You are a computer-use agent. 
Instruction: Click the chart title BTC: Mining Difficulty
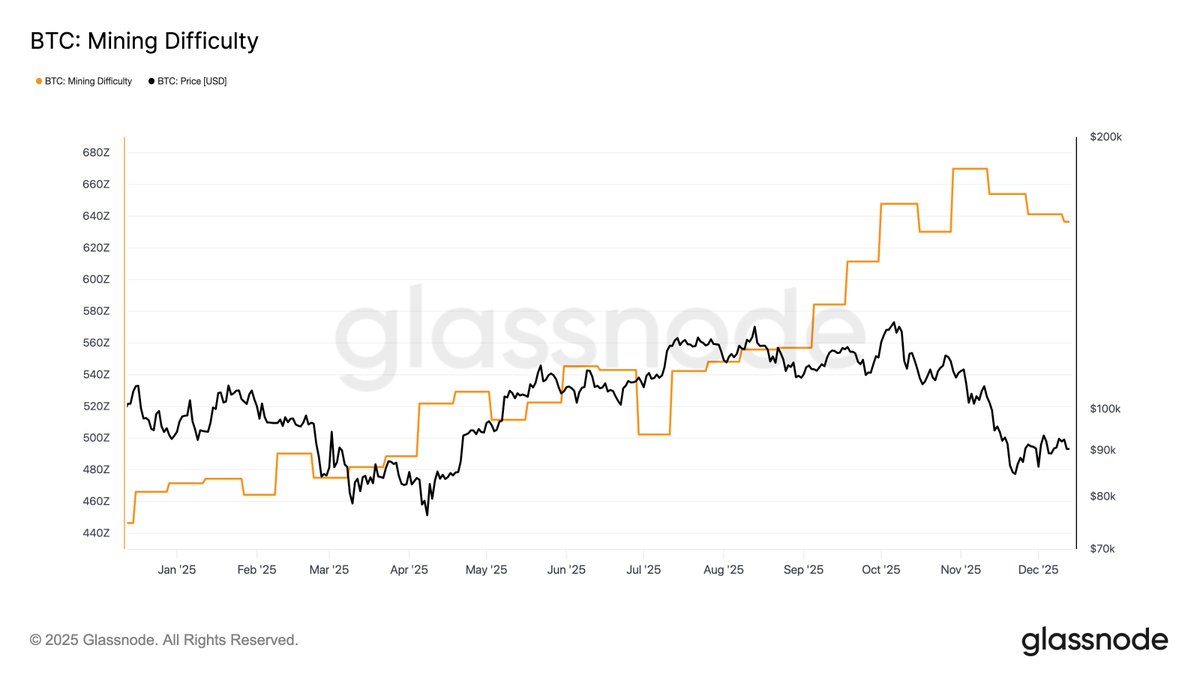144,41
